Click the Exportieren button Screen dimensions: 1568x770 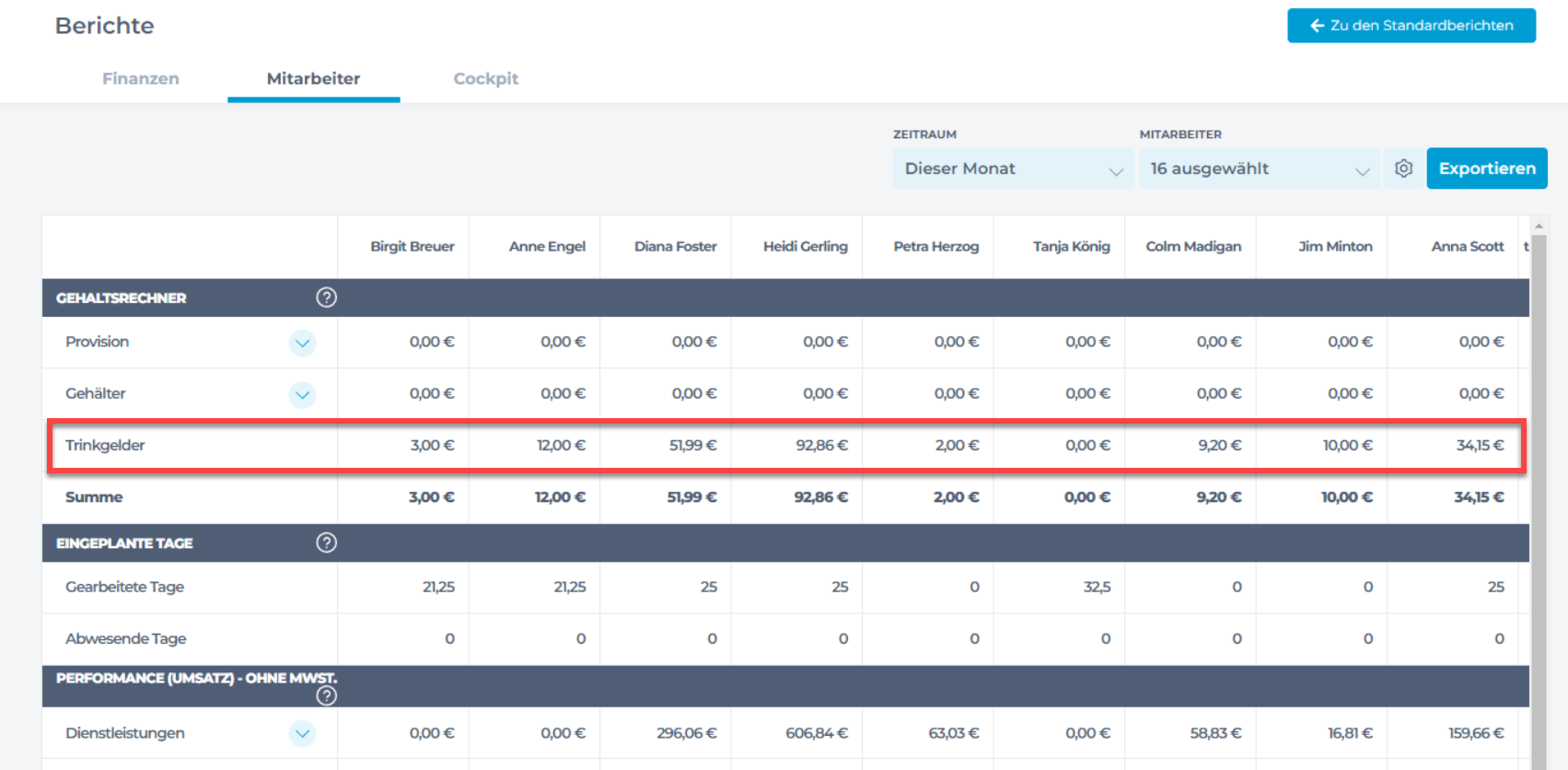tap(1487, 169)
